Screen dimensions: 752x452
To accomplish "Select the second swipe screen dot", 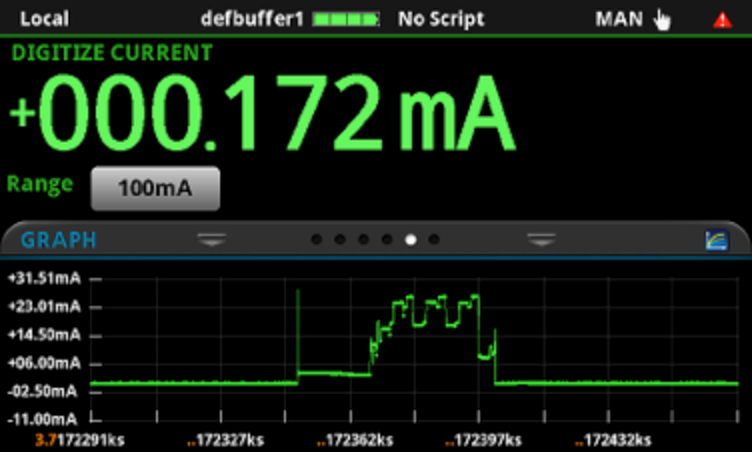I will coord(340,240).
